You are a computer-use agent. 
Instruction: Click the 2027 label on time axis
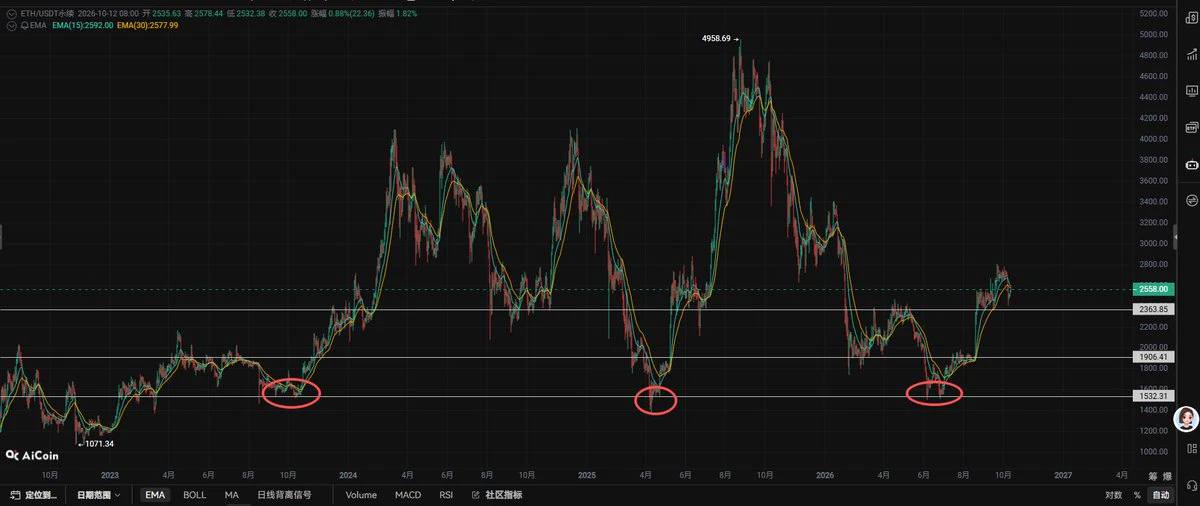tap(1063, 476)
